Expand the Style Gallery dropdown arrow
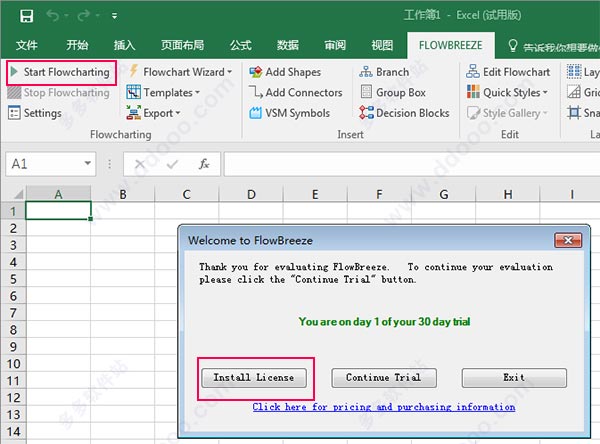Image resolution: width=600 pixels, height=444 pixels. (x=545, y=113)
